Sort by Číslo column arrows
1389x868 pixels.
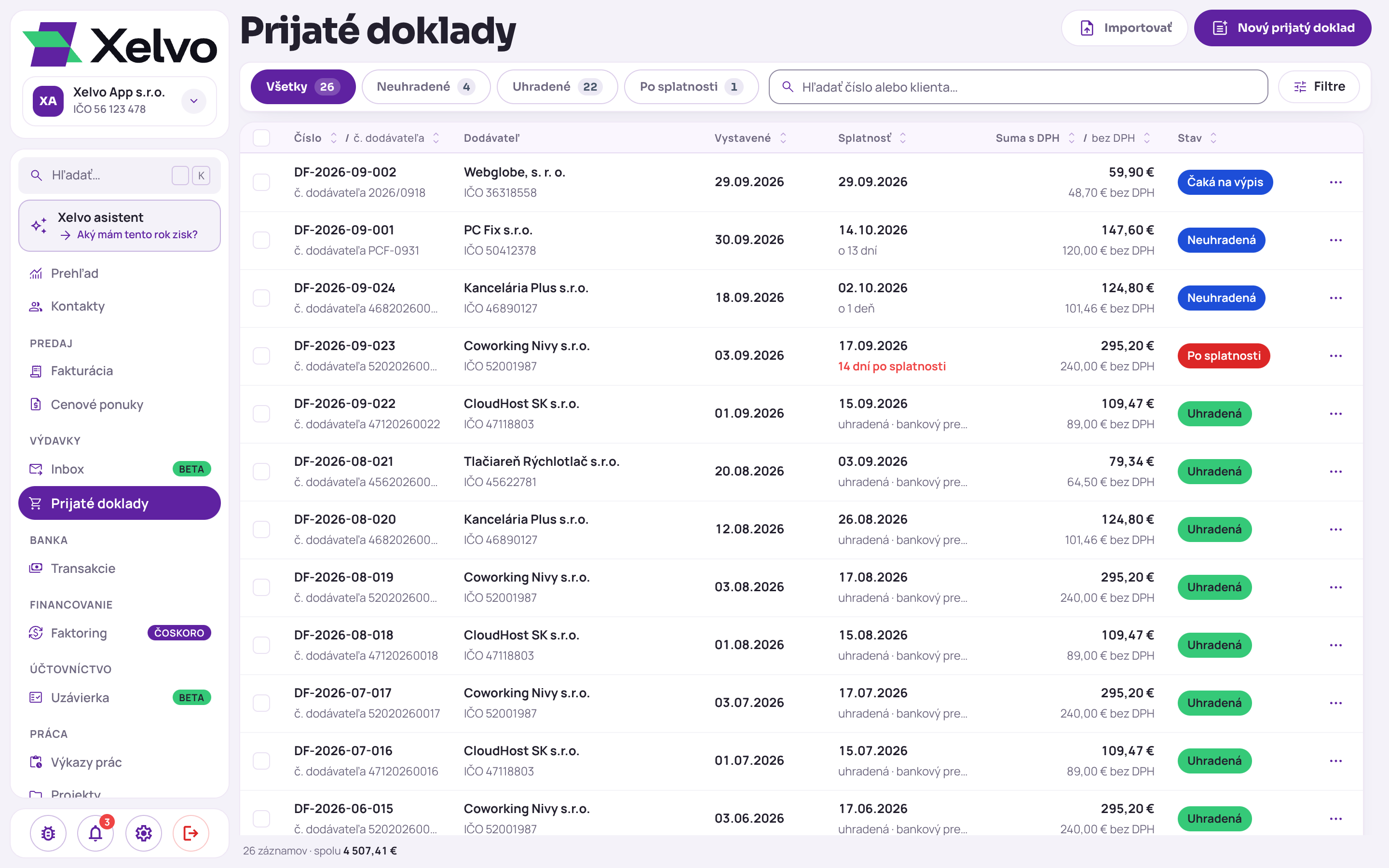333,138
